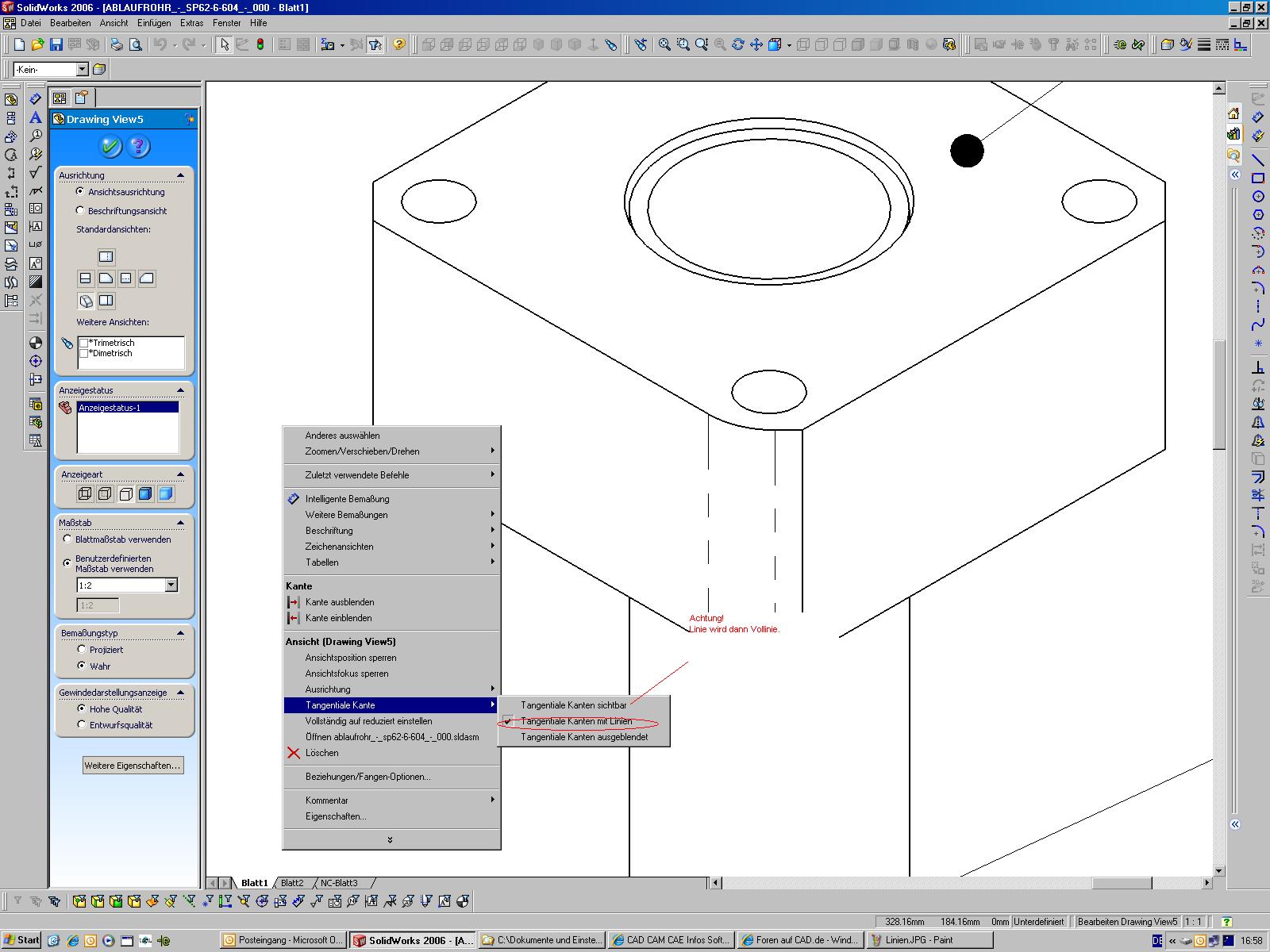Switch to the Blatt2 sheet tab
Viewport: 1270px width, 952px height.
(292, 883)
